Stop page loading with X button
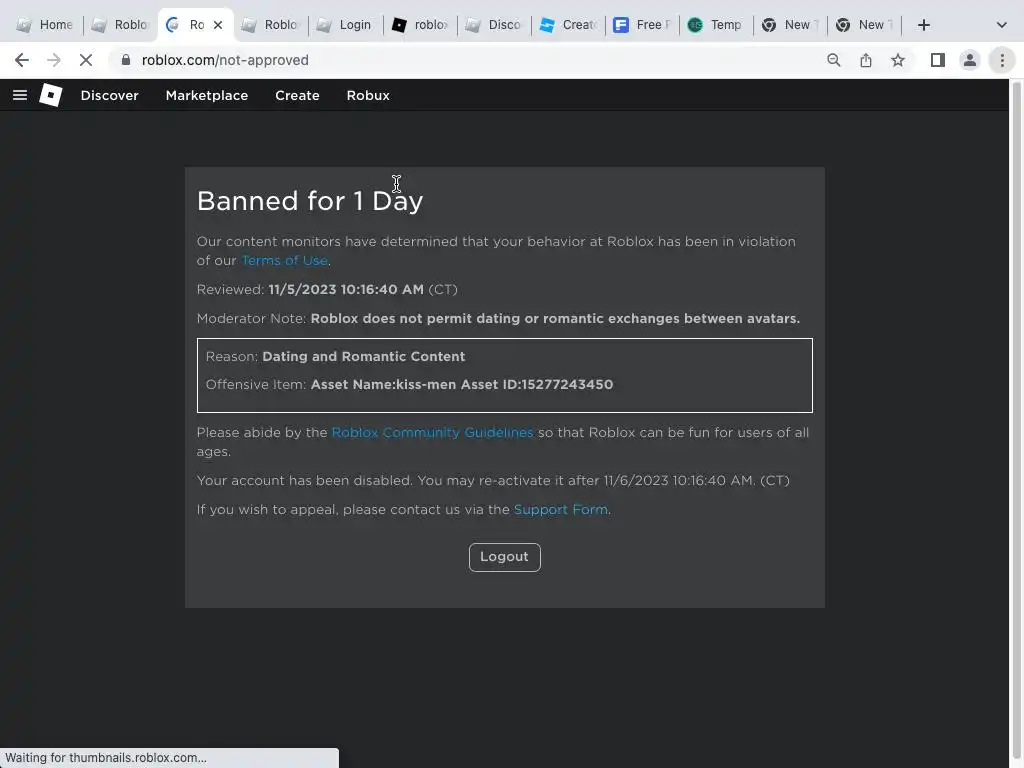The width and height of the screenshot is (1024, 768). [x=86, y=60]
